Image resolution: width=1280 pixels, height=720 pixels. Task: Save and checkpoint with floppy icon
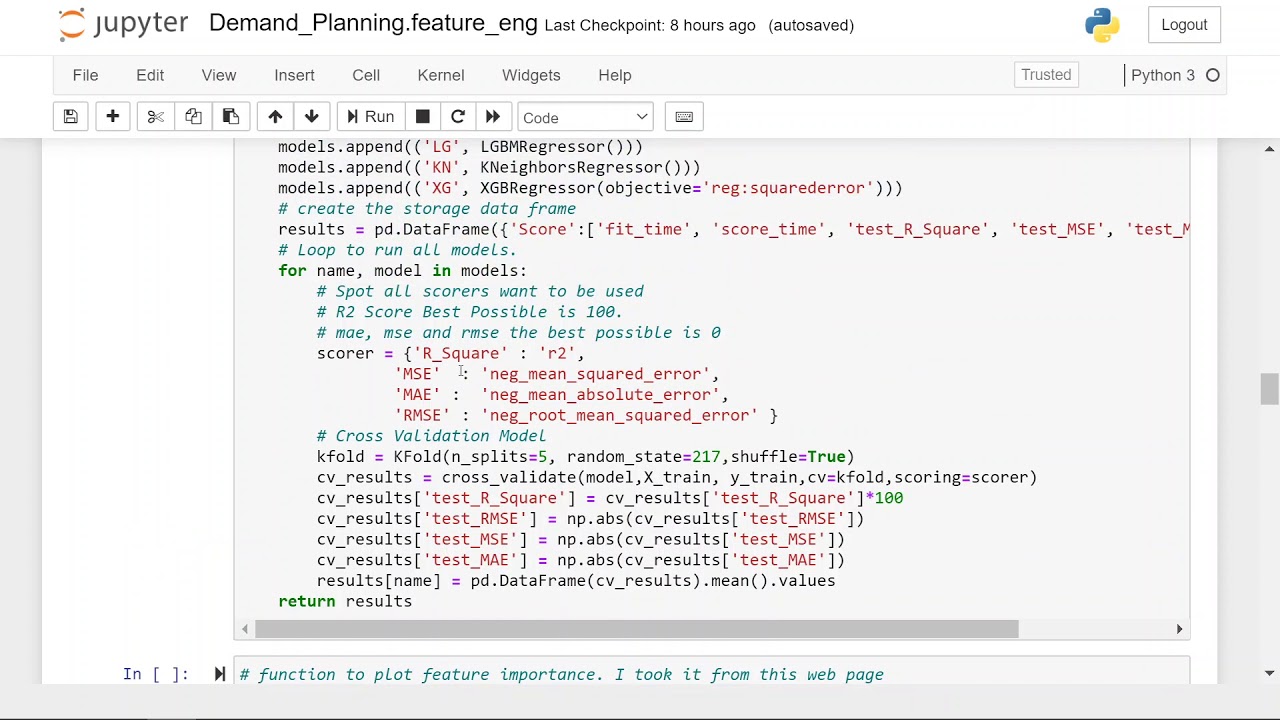[71, 117]
